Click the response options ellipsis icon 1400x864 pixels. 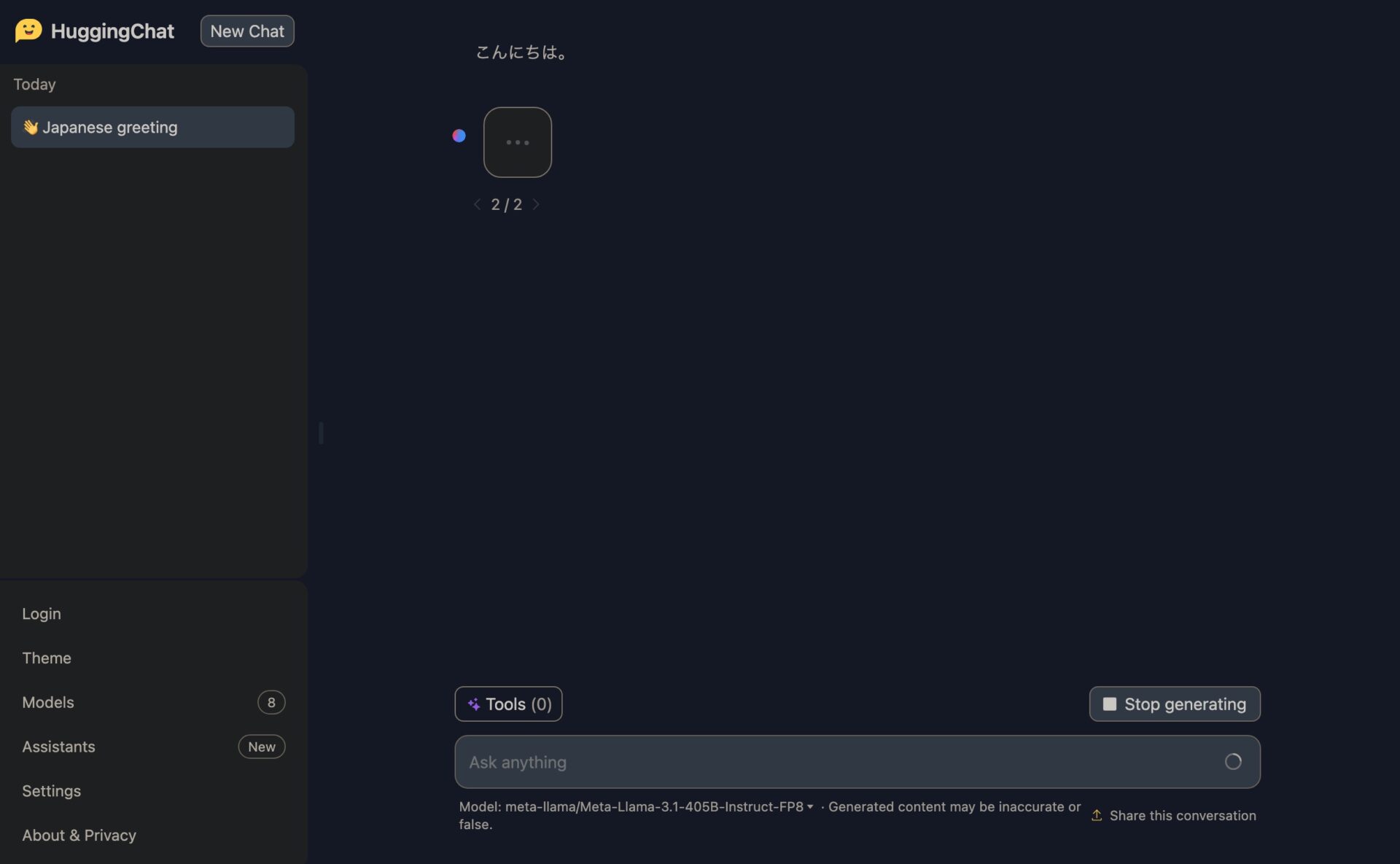point(517,141)
